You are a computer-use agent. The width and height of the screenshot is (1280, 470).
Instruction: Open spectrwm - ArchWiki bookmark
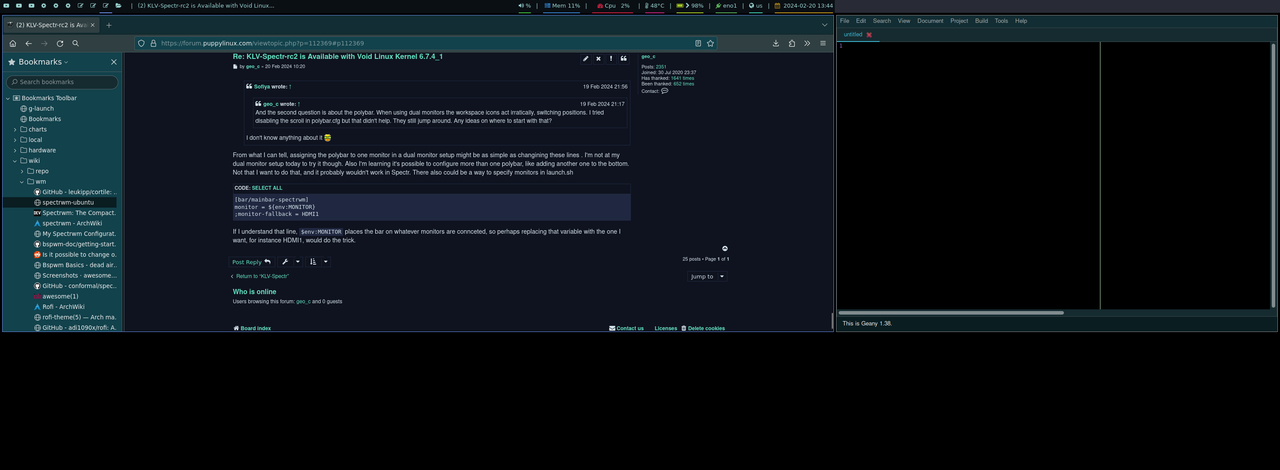(71, 223)
